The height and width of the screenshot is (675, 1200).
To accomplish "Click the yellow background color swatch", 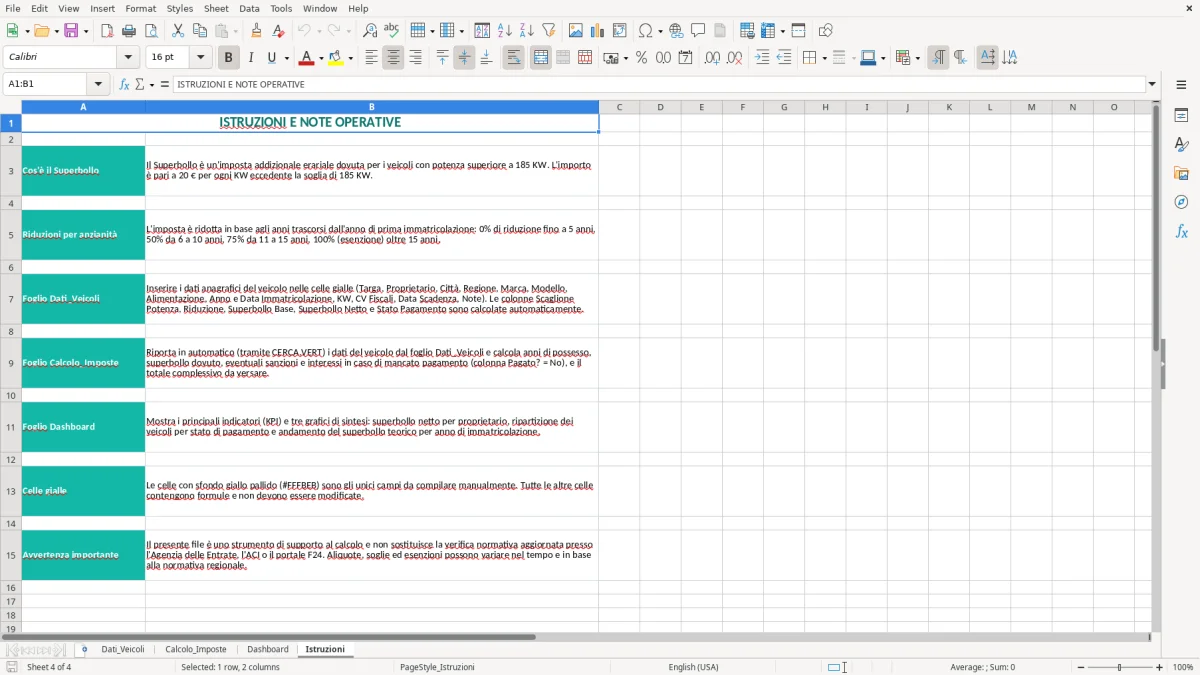I will click(336, 58).
